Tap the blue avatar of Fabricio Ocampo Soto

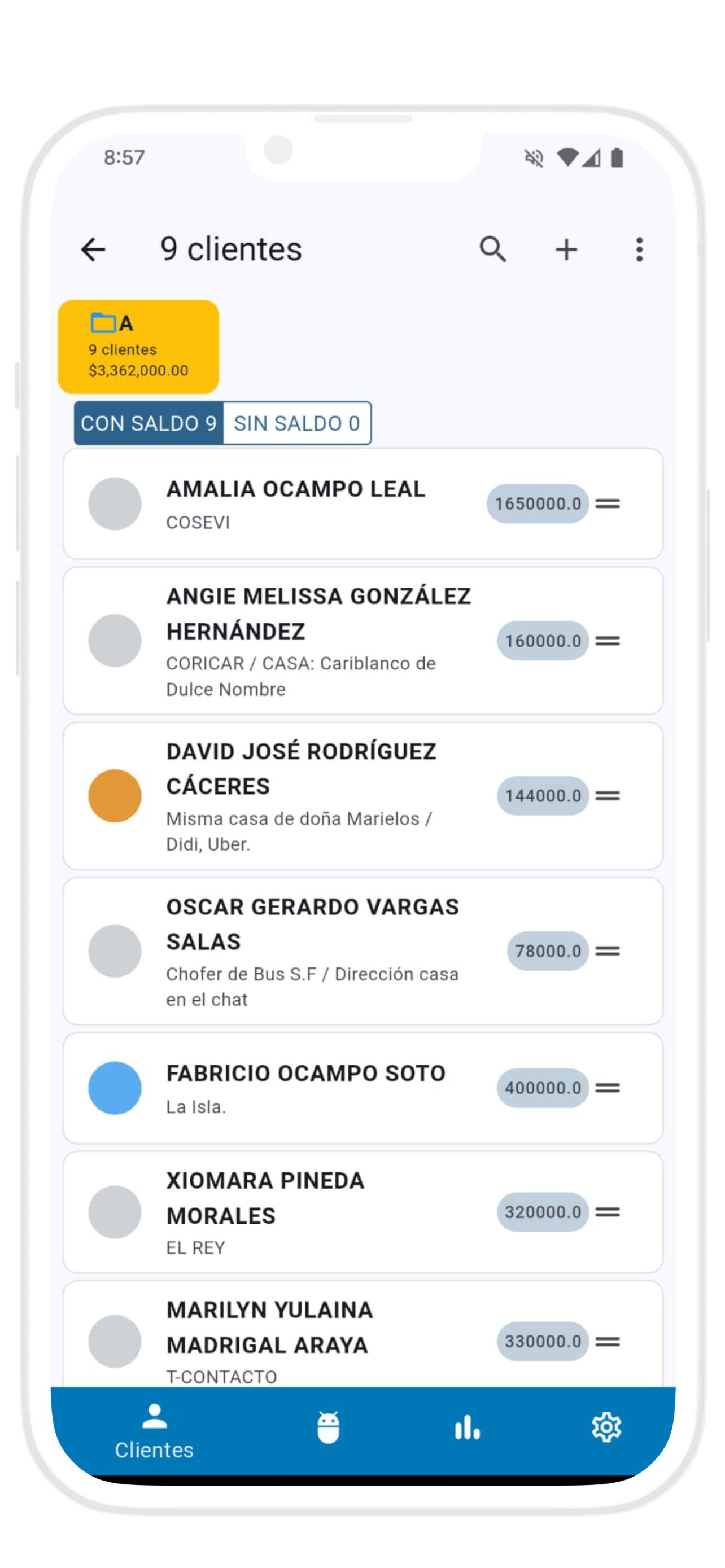(115, 1088)
